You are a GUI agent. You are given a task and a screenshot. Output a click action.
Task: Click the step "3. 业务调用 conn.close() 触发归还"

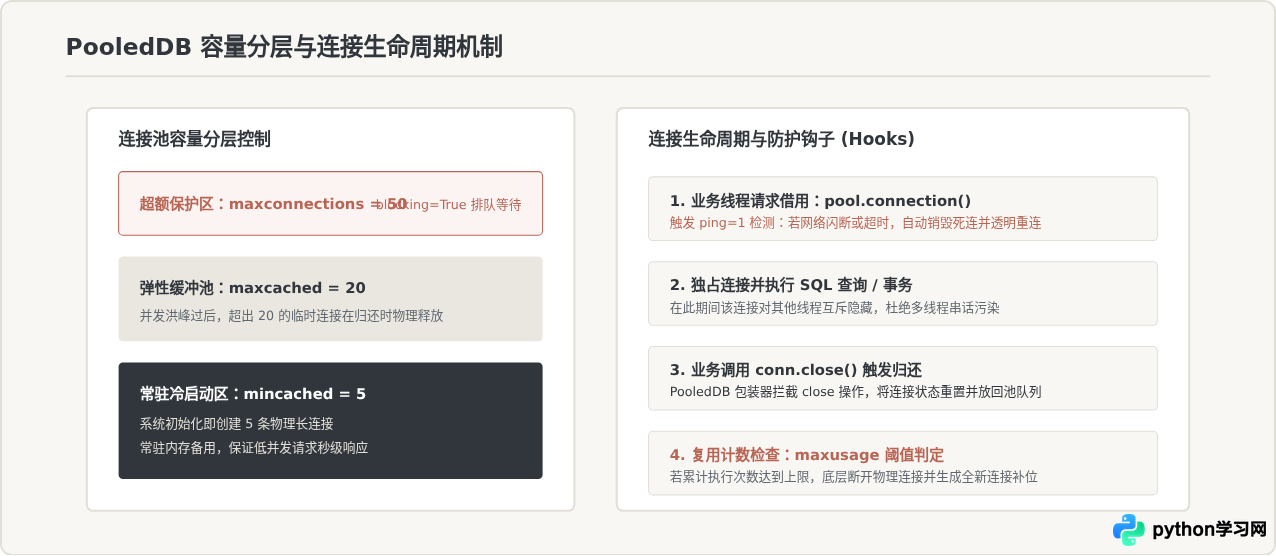(796, 370)
